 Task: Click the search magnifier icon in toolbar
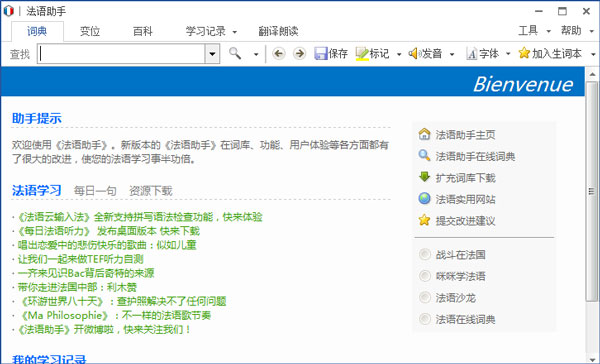235,53
